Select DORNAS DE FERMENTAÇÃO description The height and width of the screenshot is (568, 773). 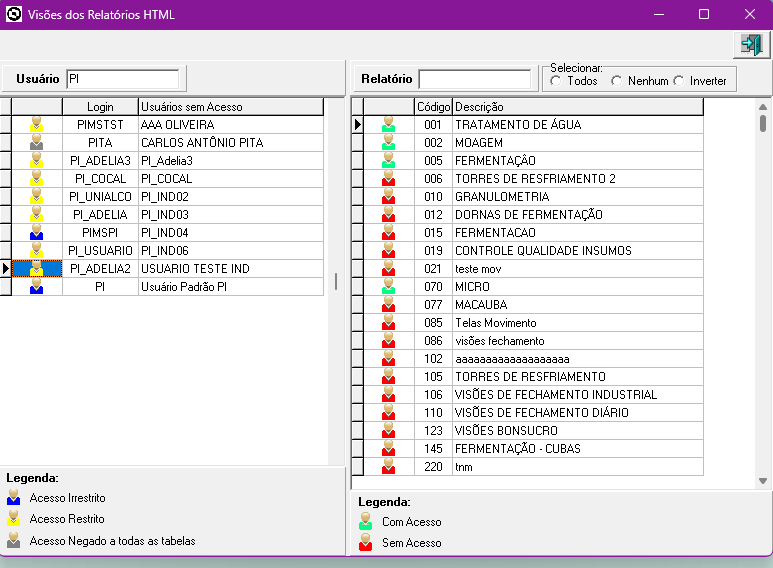(x=578, y=214)
